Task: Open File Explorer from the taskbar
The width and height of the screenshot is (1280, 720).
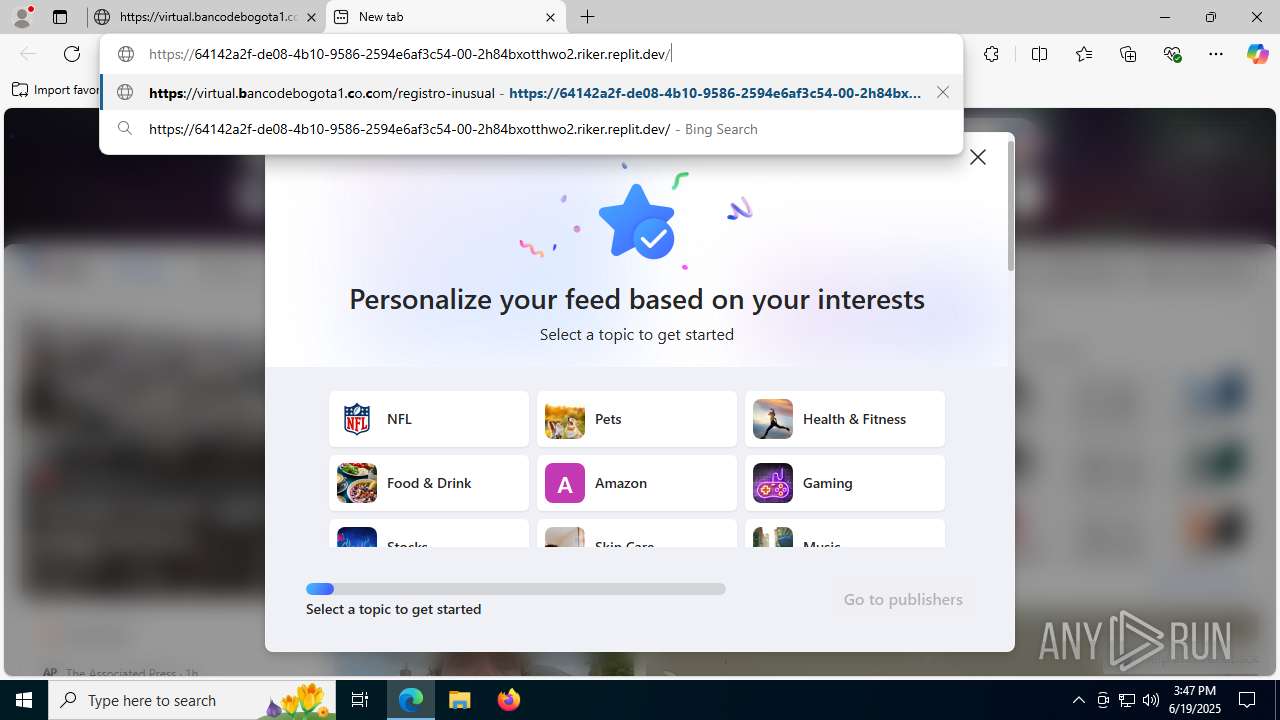Action: point(459,700)
